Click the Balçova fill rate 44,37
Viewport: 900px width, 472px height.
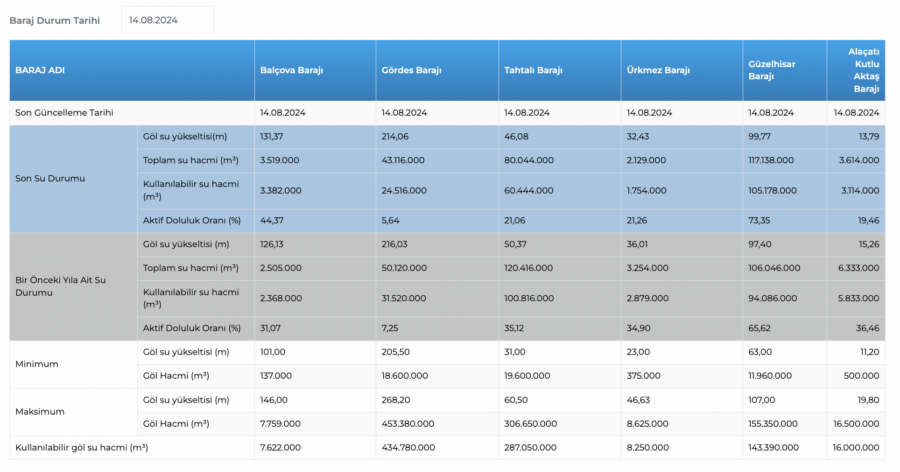tap(271, 220)
